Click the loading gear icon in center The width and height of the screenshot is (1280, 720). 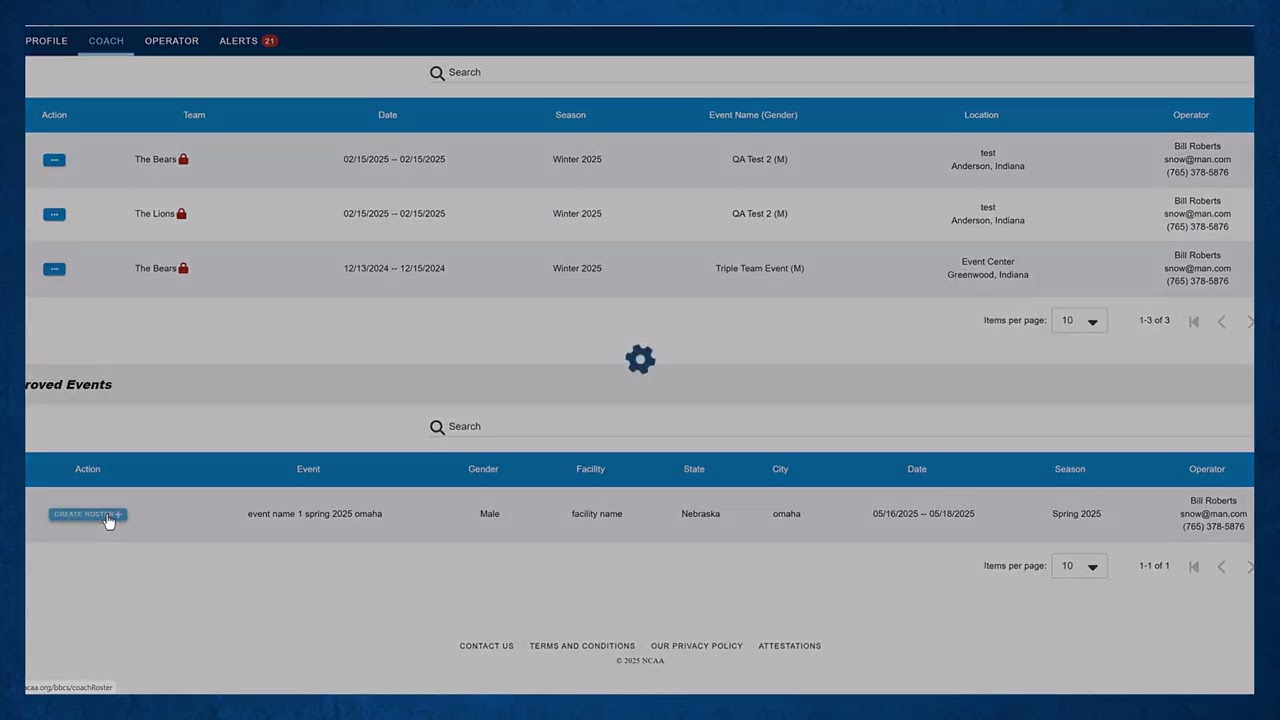click(640, 359)
